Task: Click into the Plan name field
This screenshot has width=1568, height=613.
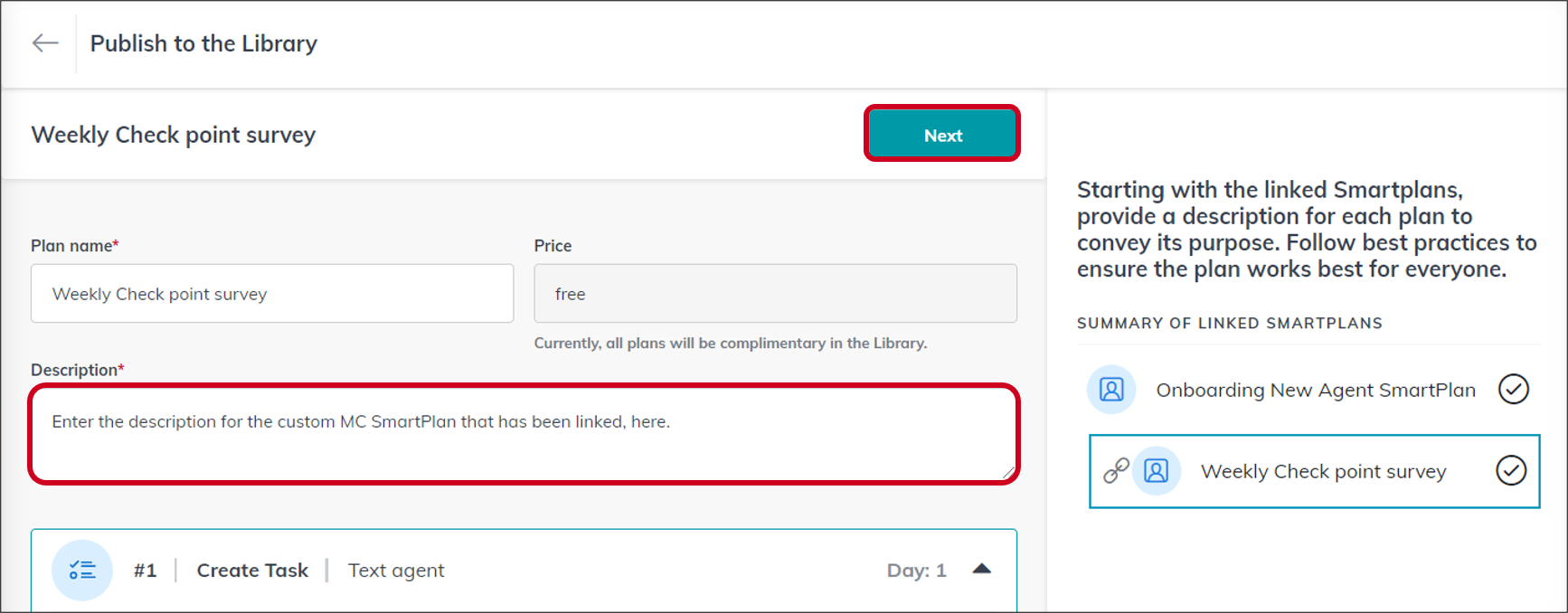Action: click(x=272, y=294)
